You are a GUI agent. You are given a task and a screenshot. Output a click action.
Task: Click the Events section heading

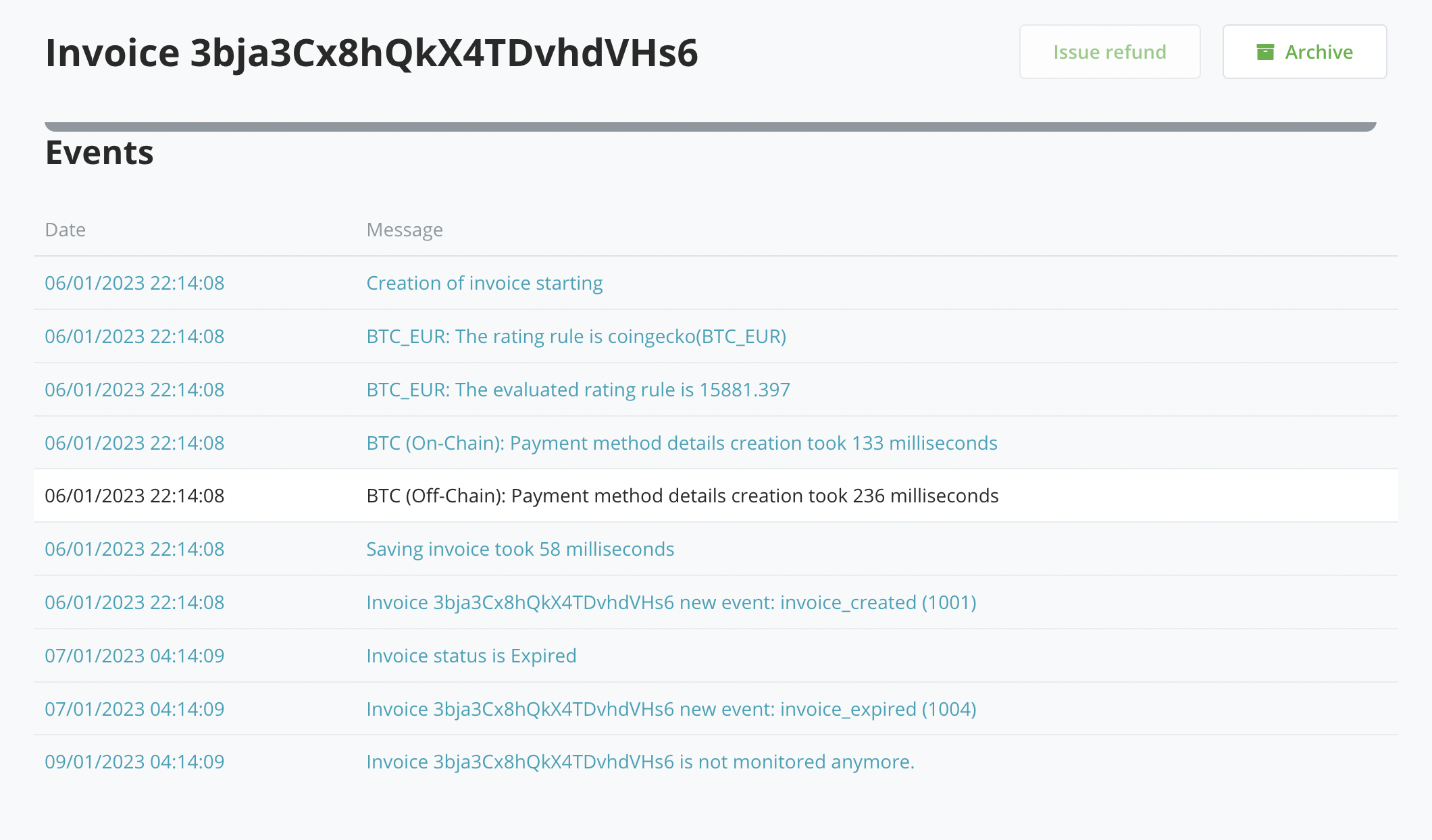(99, 153)
